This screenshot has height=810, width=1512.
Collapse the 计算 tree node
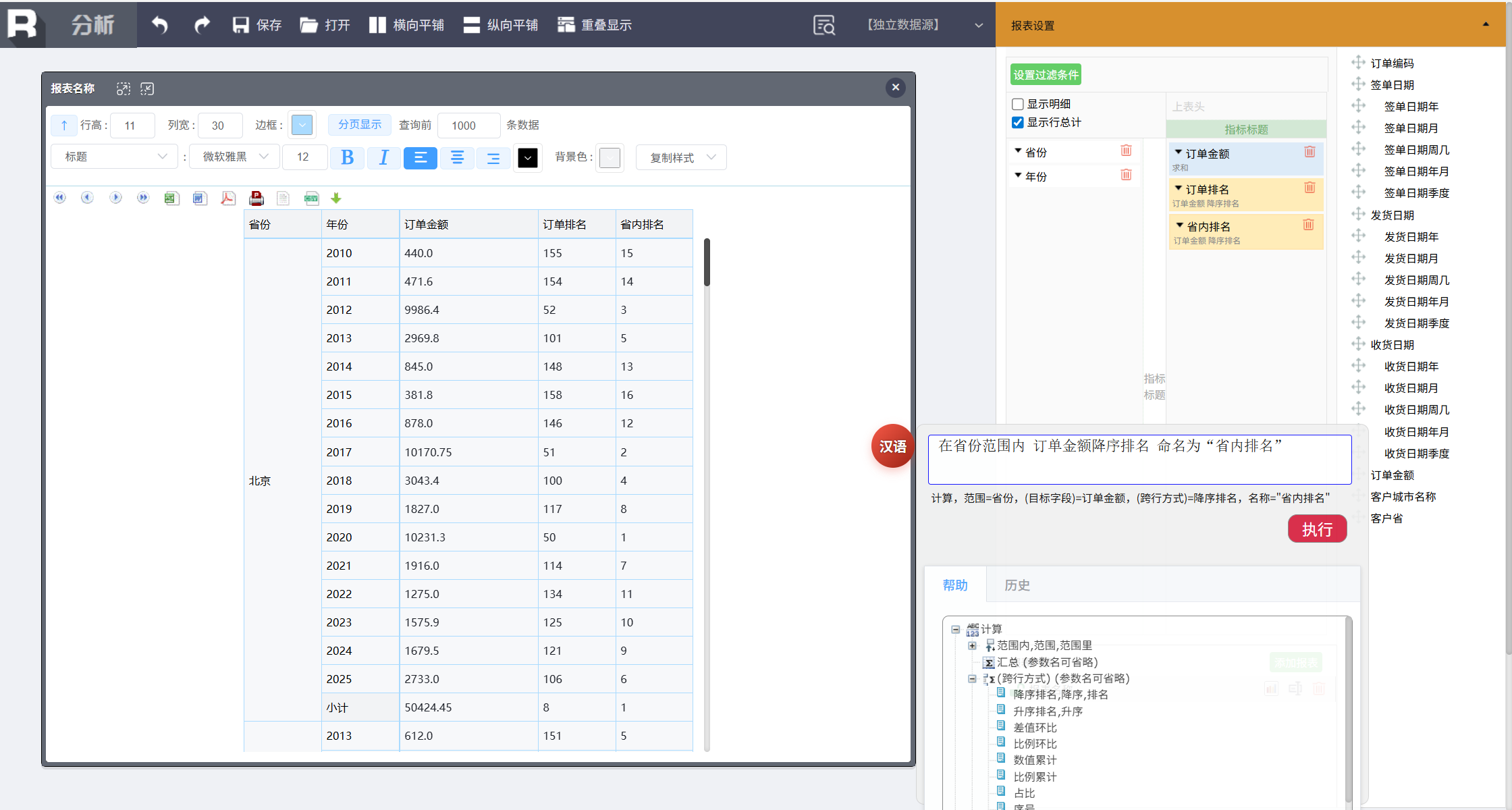tap(955, 629)
